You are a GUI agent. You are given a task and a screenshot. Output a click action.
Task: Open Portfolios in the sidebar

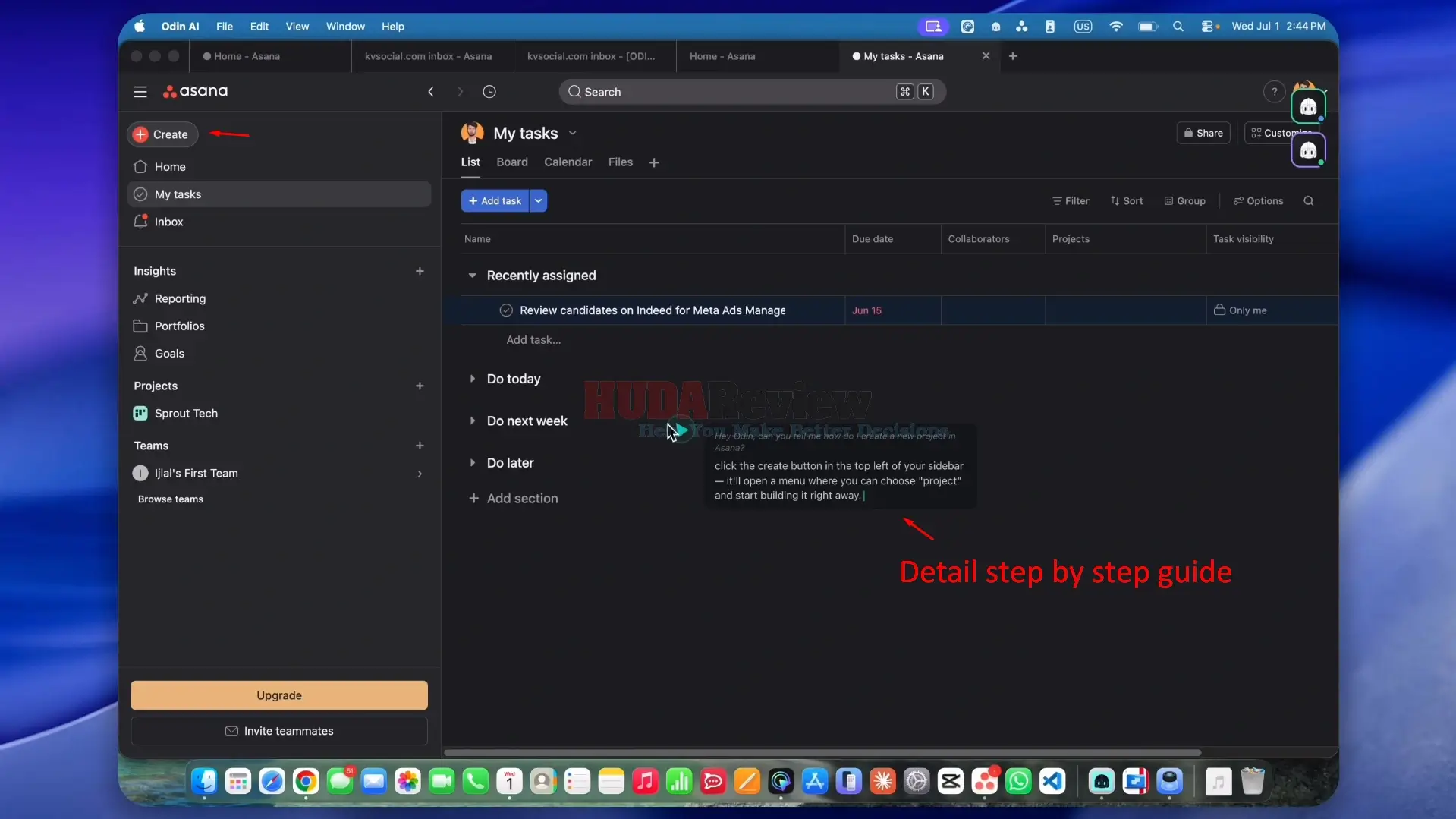(279, 326)
